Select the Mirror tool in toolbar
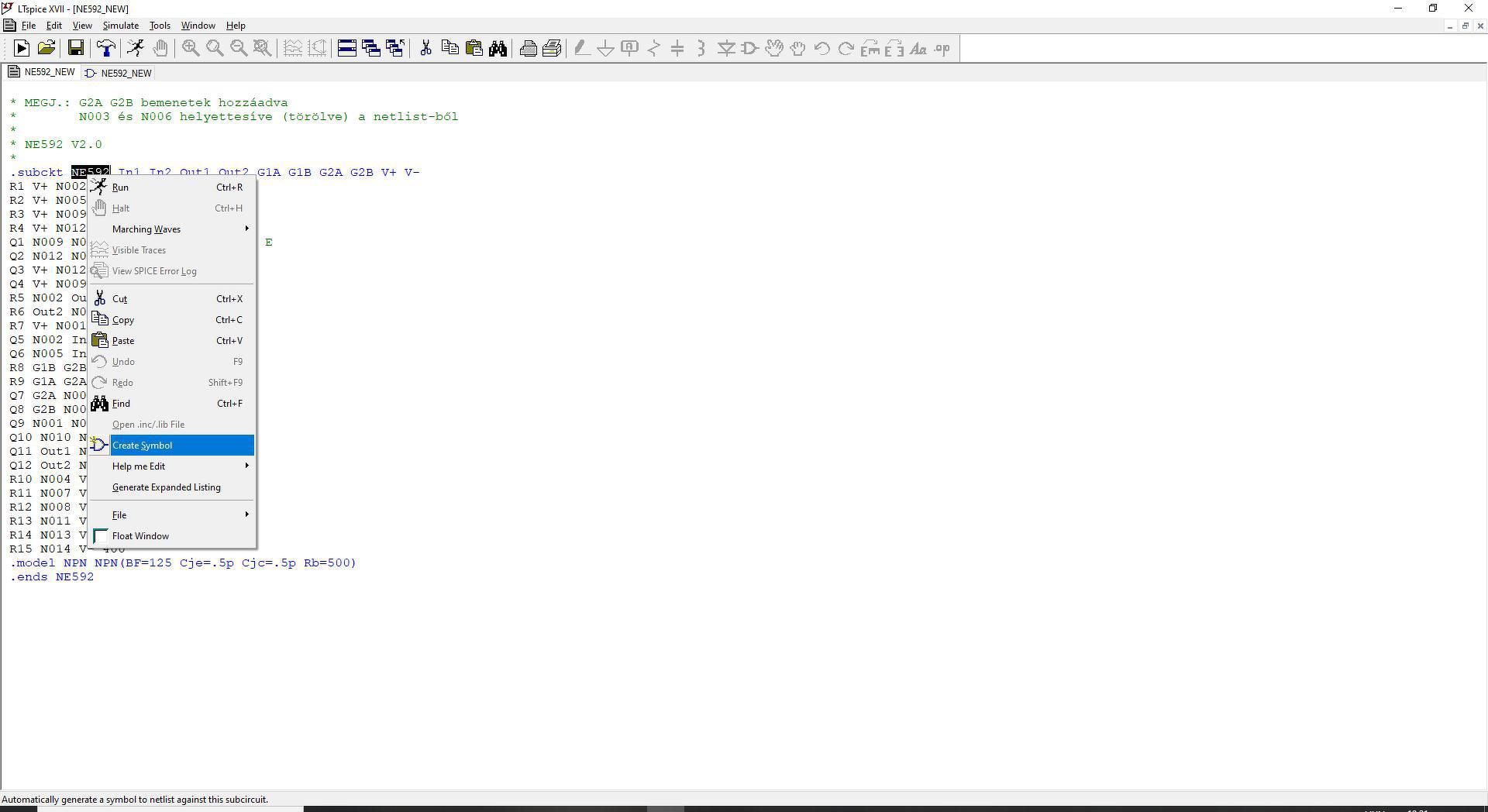The width and height of the screenshot is (1488, 812). tap(894, 49)
